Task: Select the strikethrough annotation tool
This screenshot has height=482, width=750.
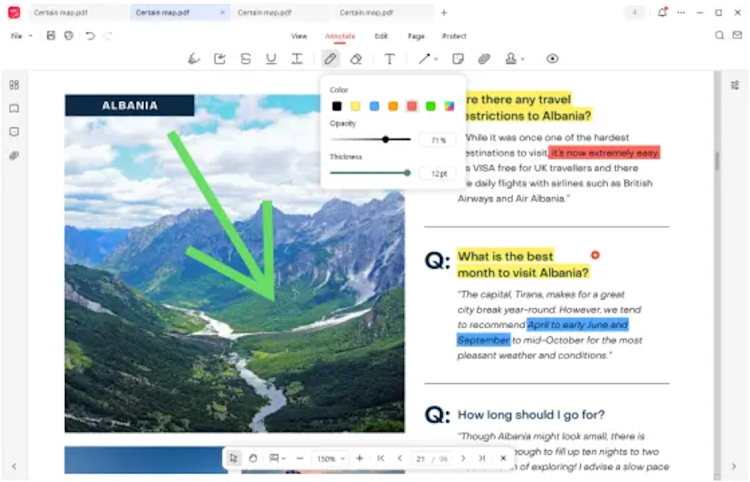Action: click(245, 59)
